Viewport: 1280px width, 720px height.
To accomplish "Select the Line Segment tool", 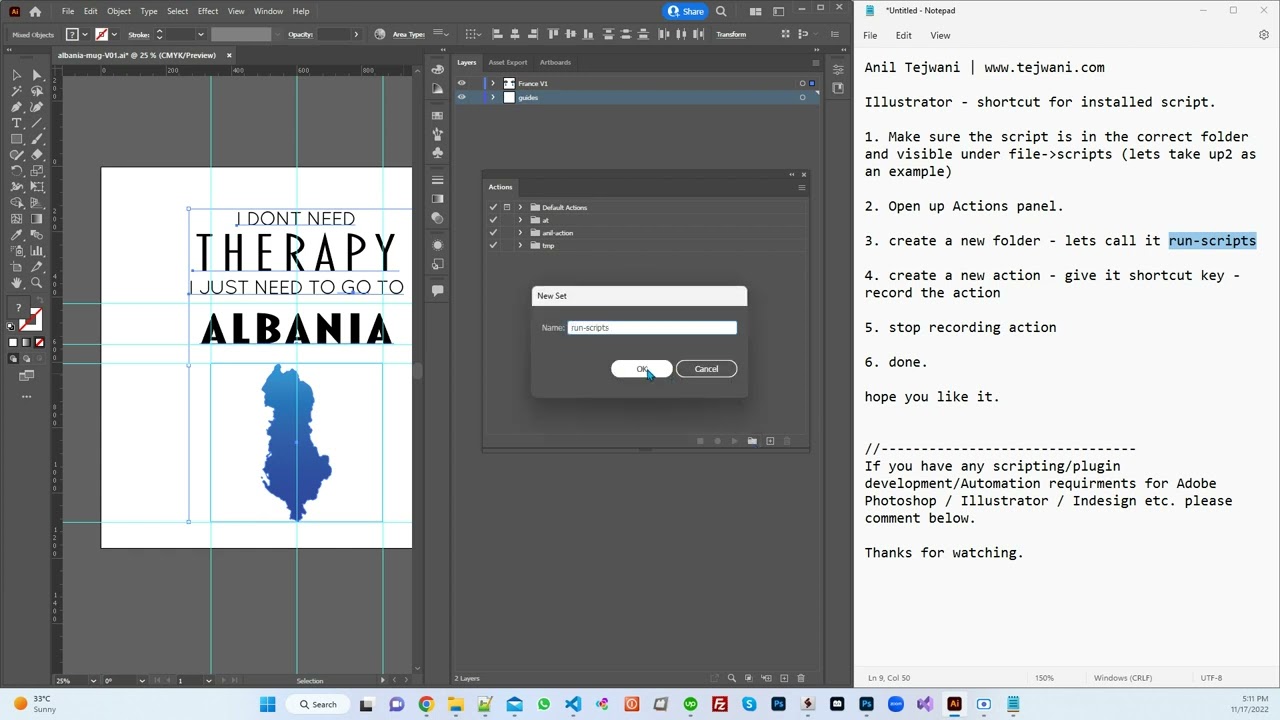I will pos(37,123).
